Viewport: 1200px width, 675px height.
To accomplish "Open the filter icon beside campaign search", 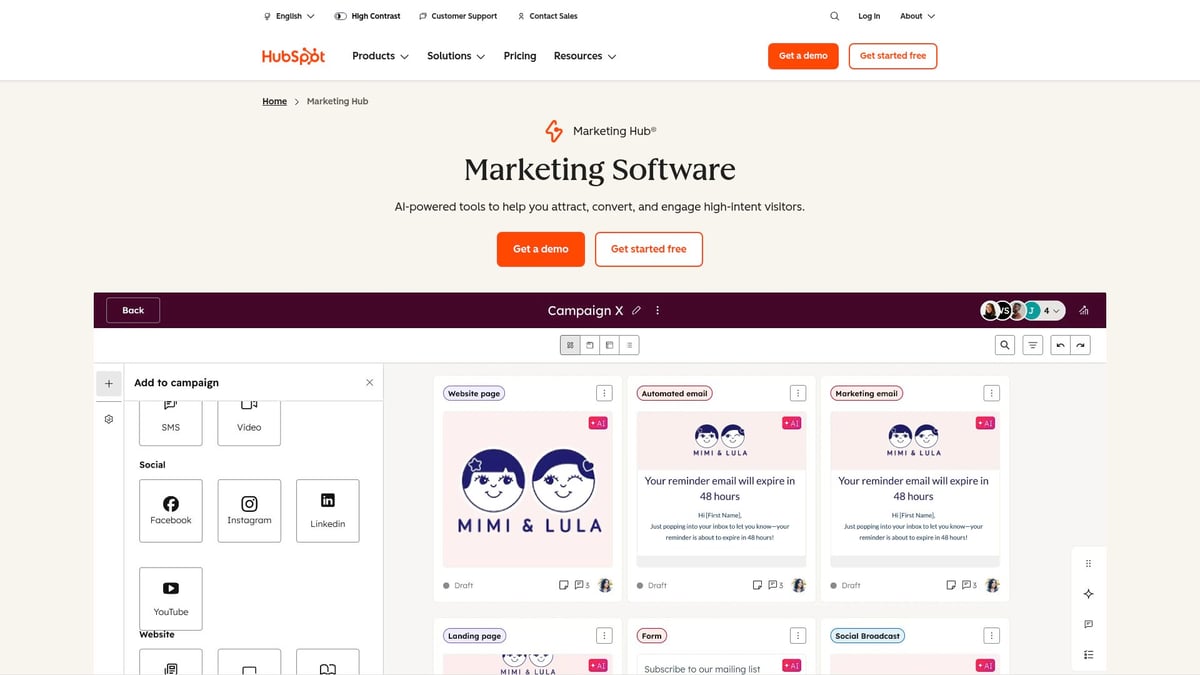I will pos(1033,345).
